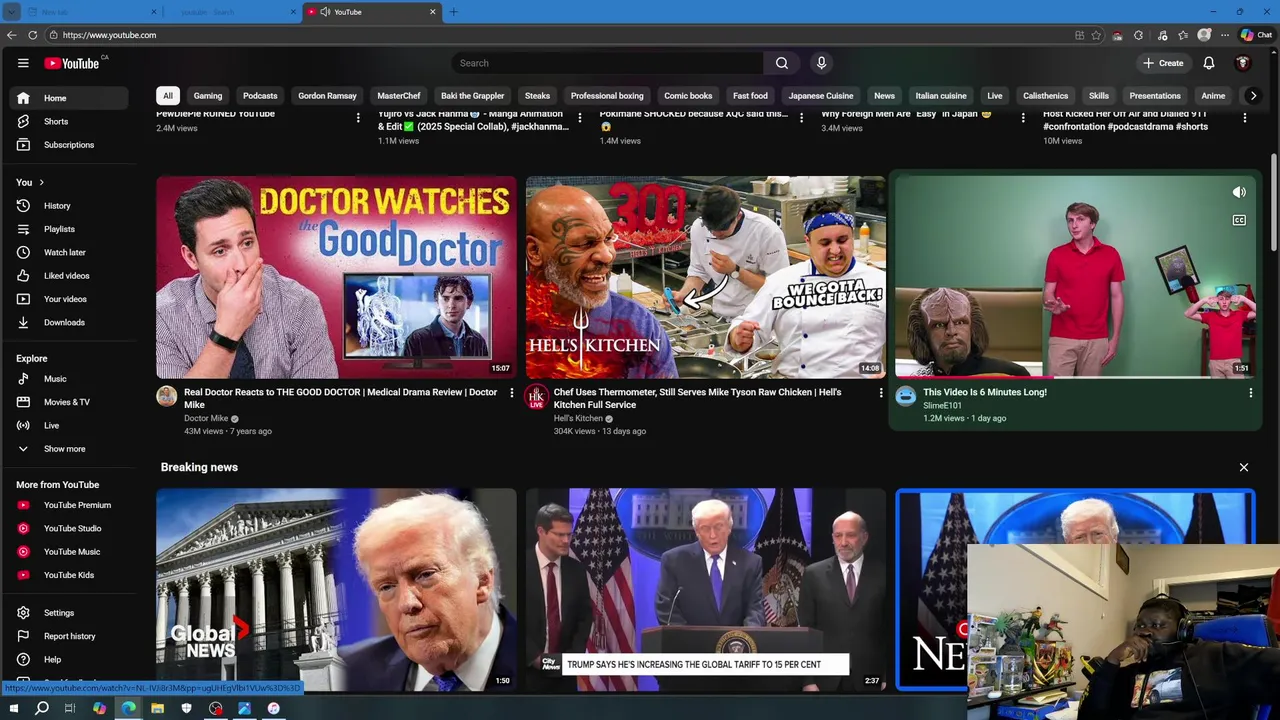Viewport: 1280px width, 720px height.
Task: Open File Explorer from the taskbar
Action: [157, 708]
